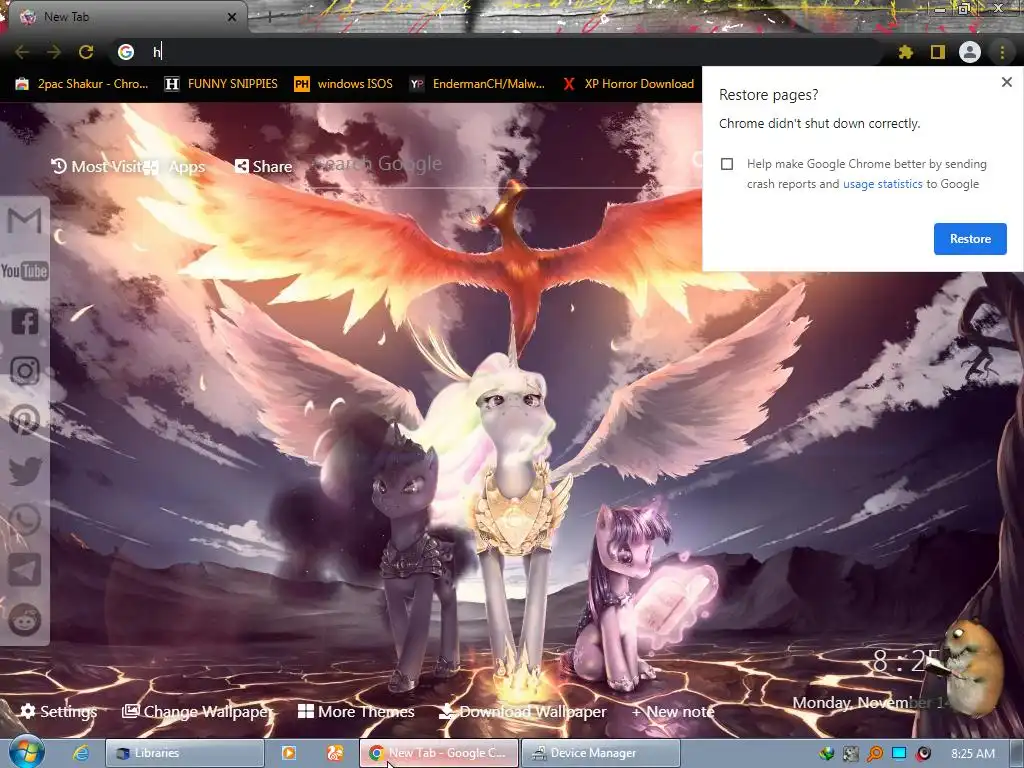Viewport: 1024px width, 768px height.
Task: Close the New Tab tab
Action: 232,17
